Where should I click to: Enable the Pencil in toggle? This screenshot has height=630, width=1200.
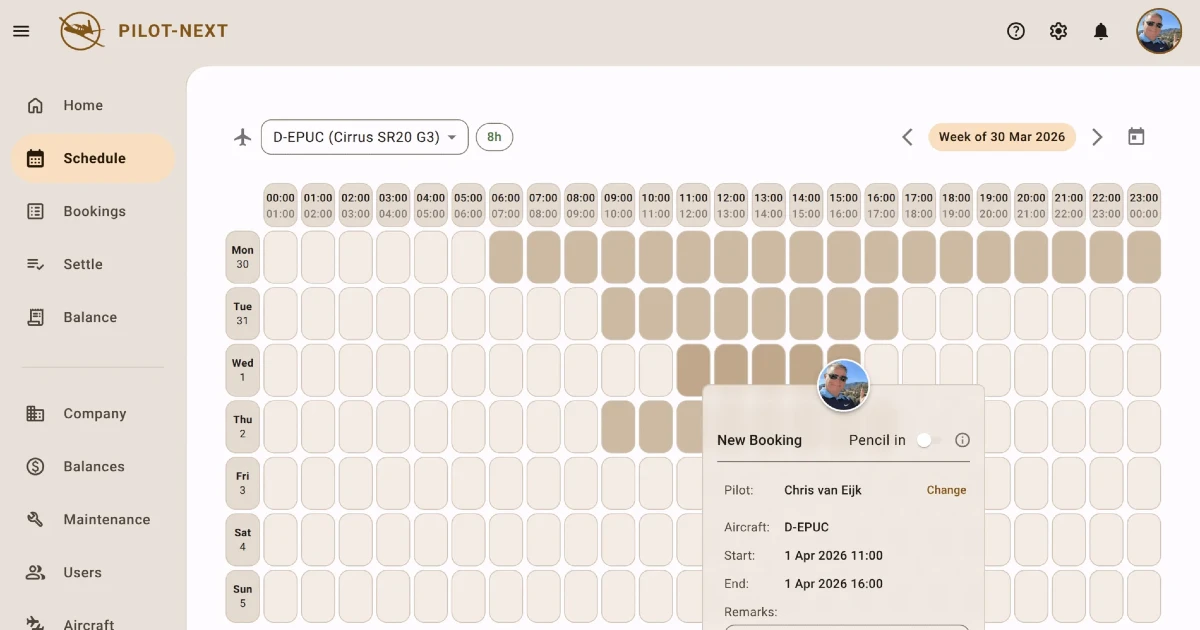924,440
